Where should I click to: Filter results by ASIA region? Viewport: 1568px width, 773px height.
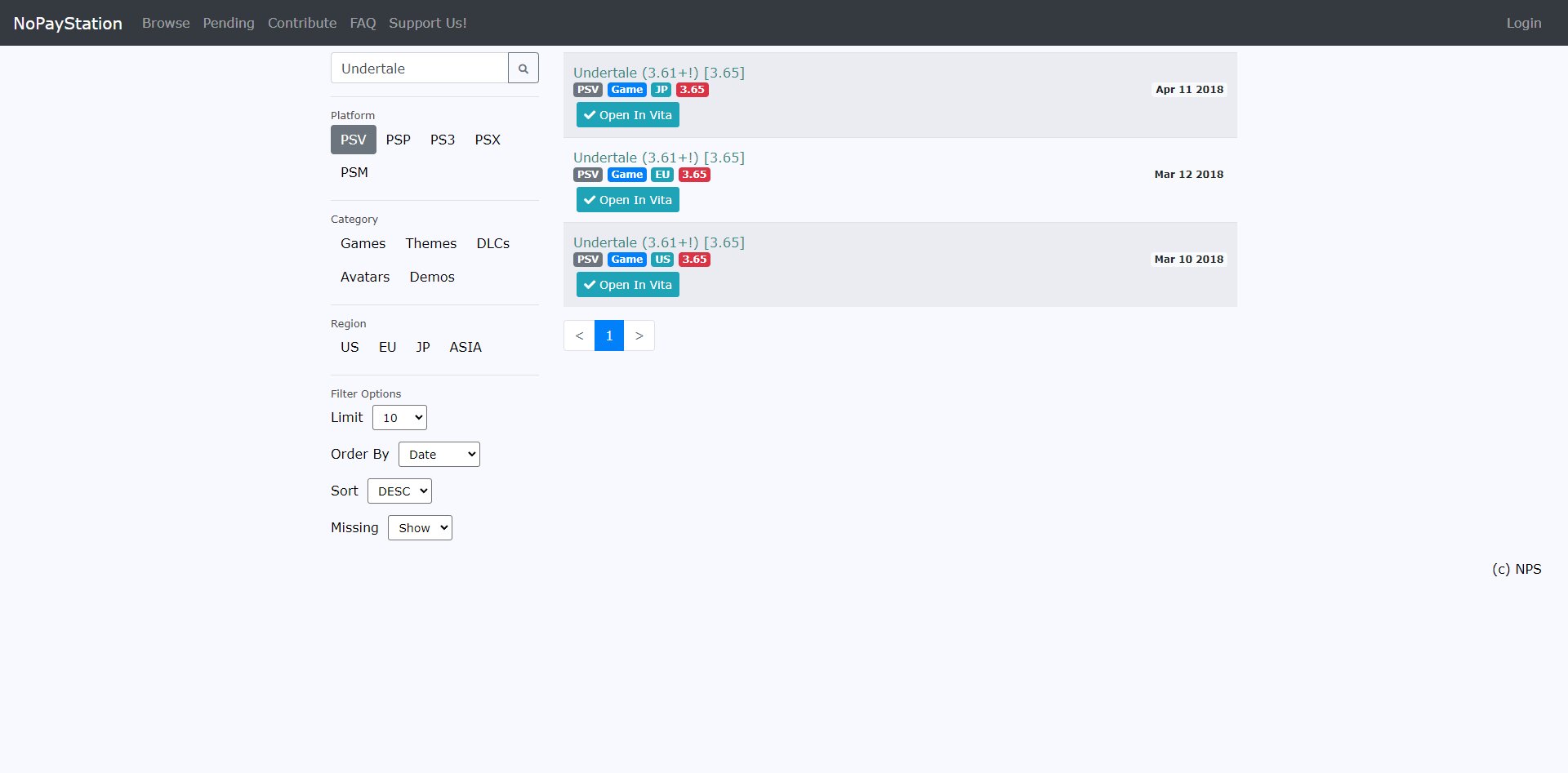(465, 347)
